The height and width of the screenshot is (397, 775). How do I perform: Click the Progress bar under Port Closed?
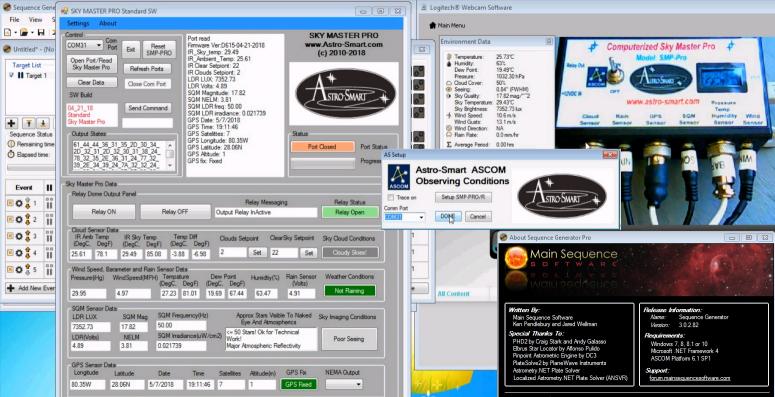pyautogui.click(x=322, y=163)
